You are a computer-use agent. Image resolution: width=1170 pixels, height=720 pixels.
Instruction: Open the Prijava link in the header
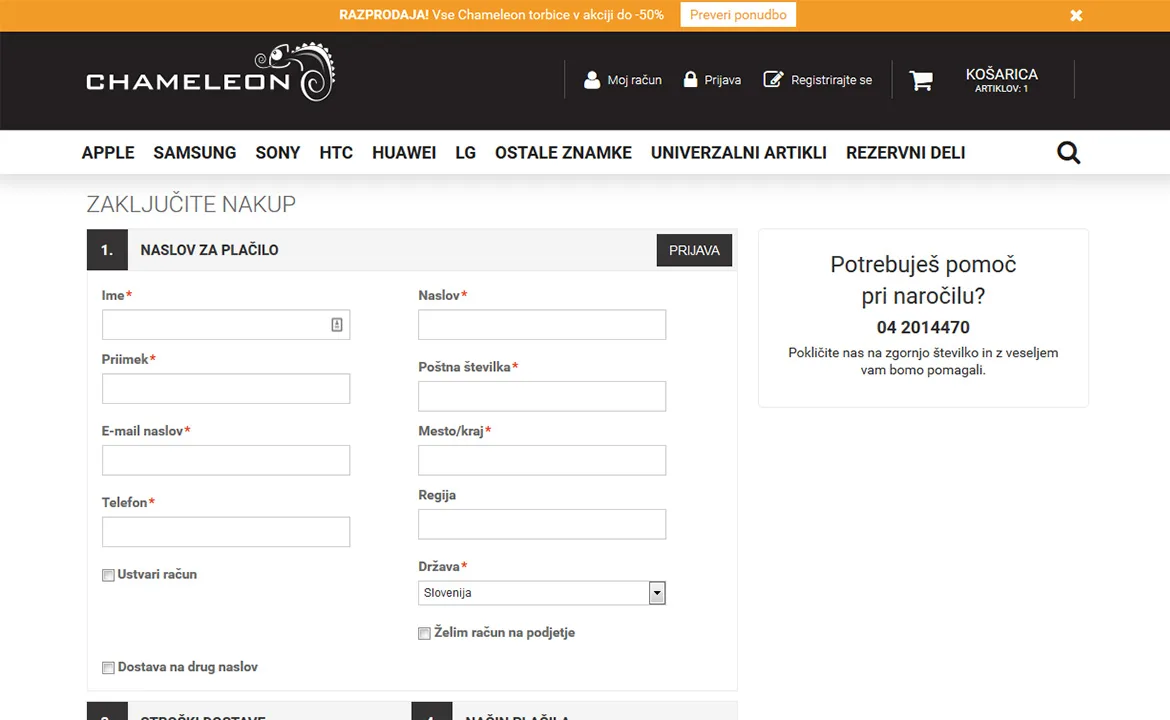point(722,80)
